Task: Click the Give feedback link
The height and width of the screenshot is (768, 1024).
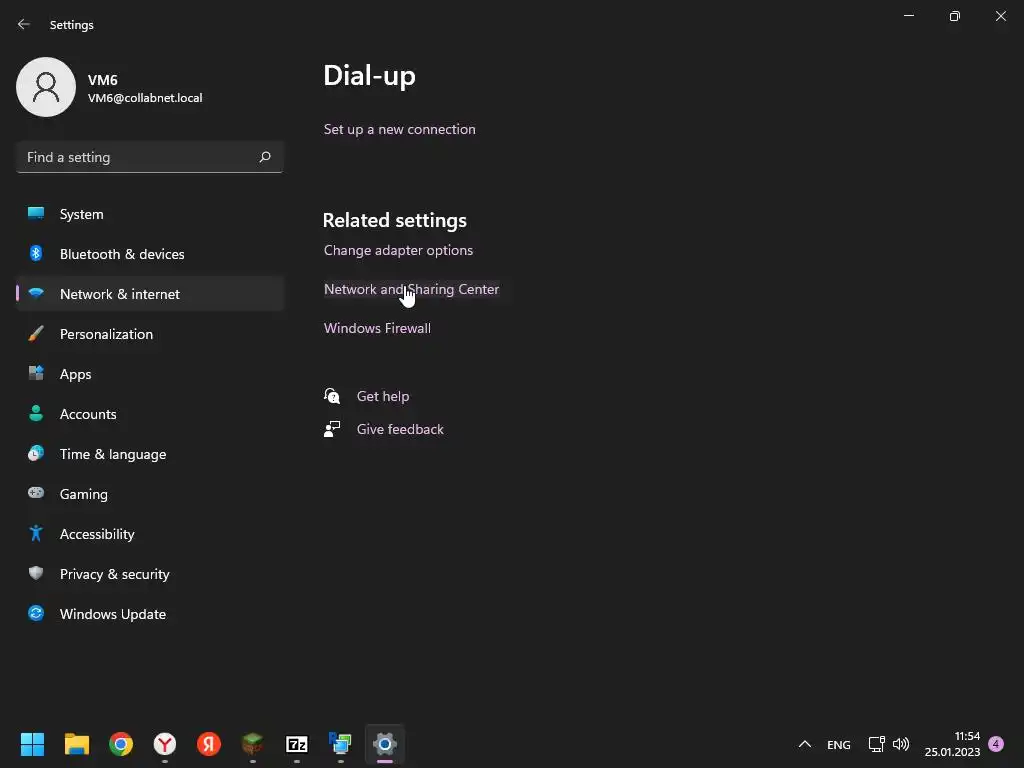Action: pos(400,429)
